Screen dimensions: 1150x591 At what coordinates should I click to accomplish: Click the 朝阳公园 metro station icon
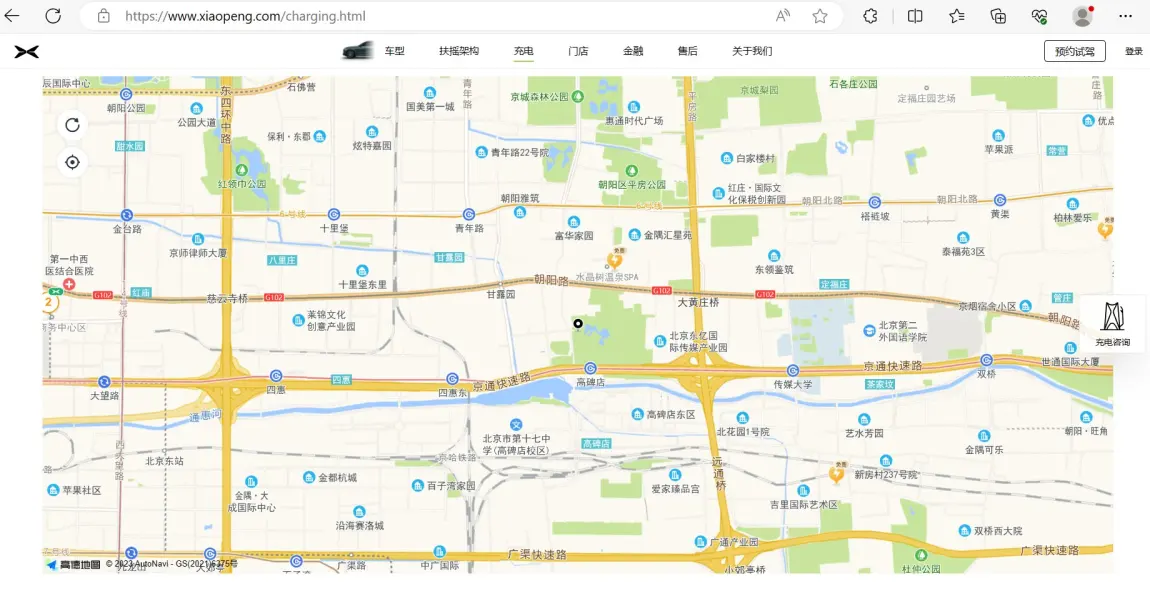coord(126,94)
